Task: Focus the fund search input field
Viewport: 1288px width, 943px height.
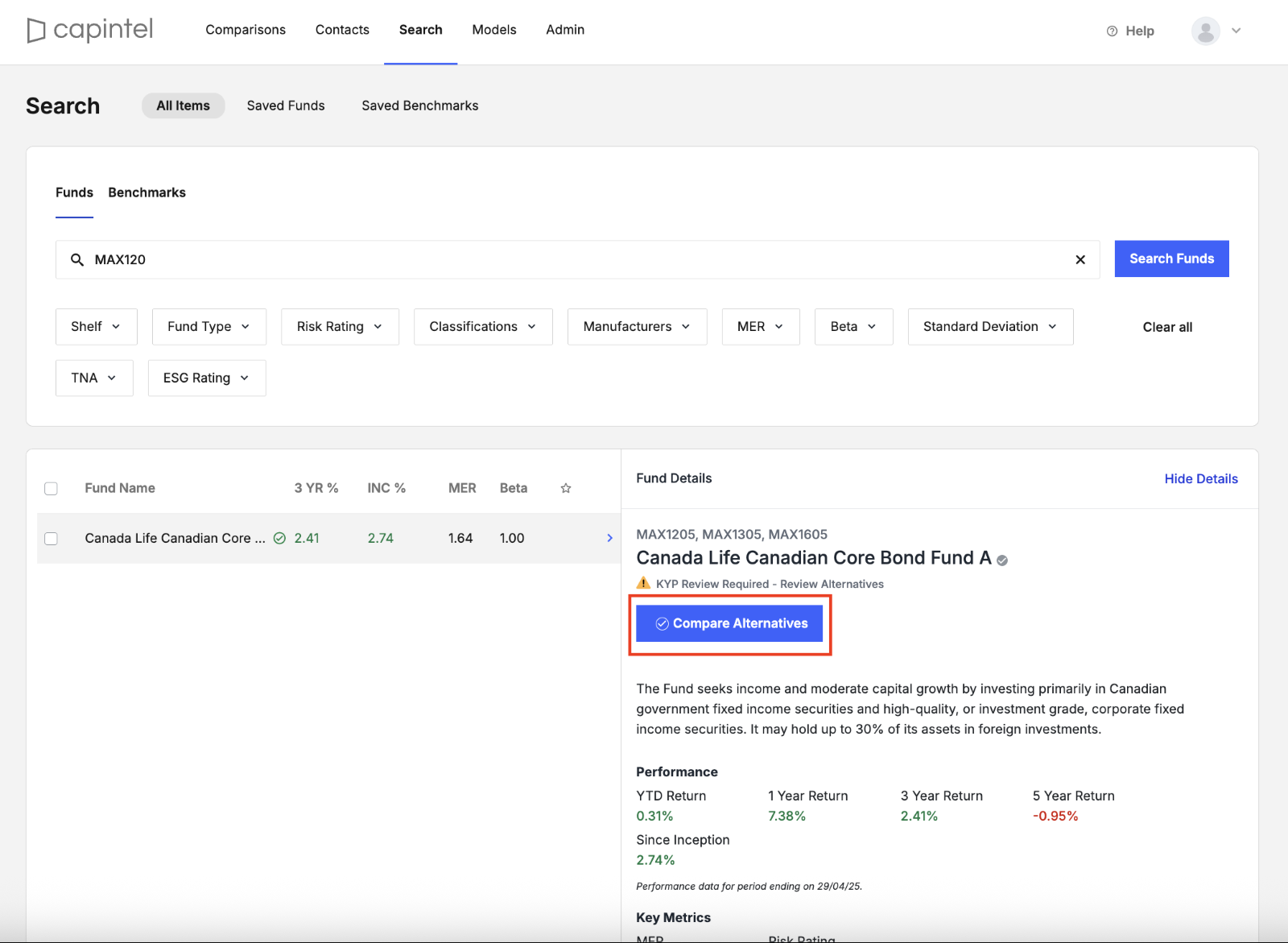Action: click(x=577, y=259)
